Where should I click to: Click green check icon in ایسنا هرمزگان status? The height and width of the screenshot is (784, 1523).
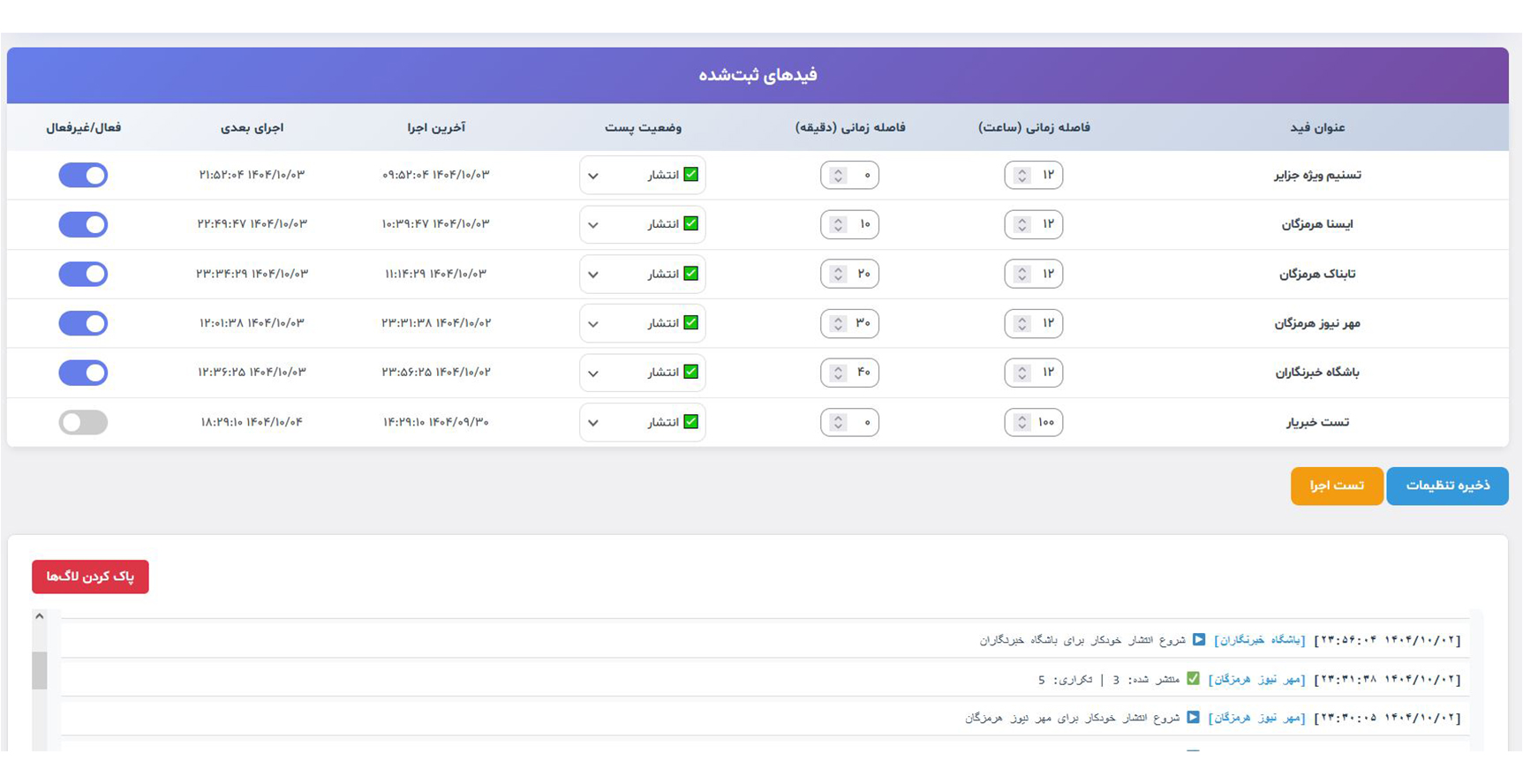[691, 223]
